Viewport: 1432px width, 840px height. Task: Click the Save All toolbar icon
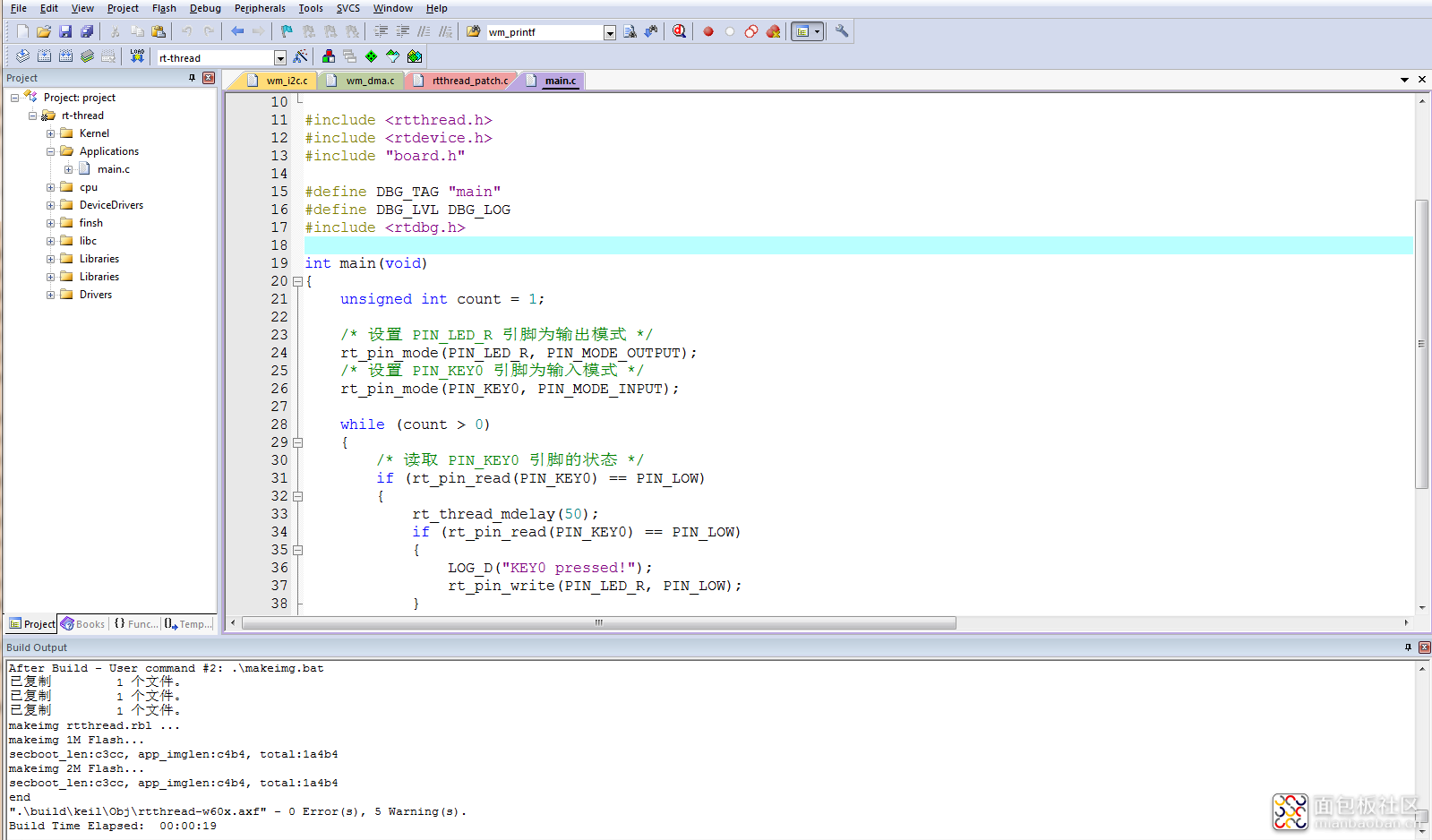pyautogui.click(x=87, y=31)
